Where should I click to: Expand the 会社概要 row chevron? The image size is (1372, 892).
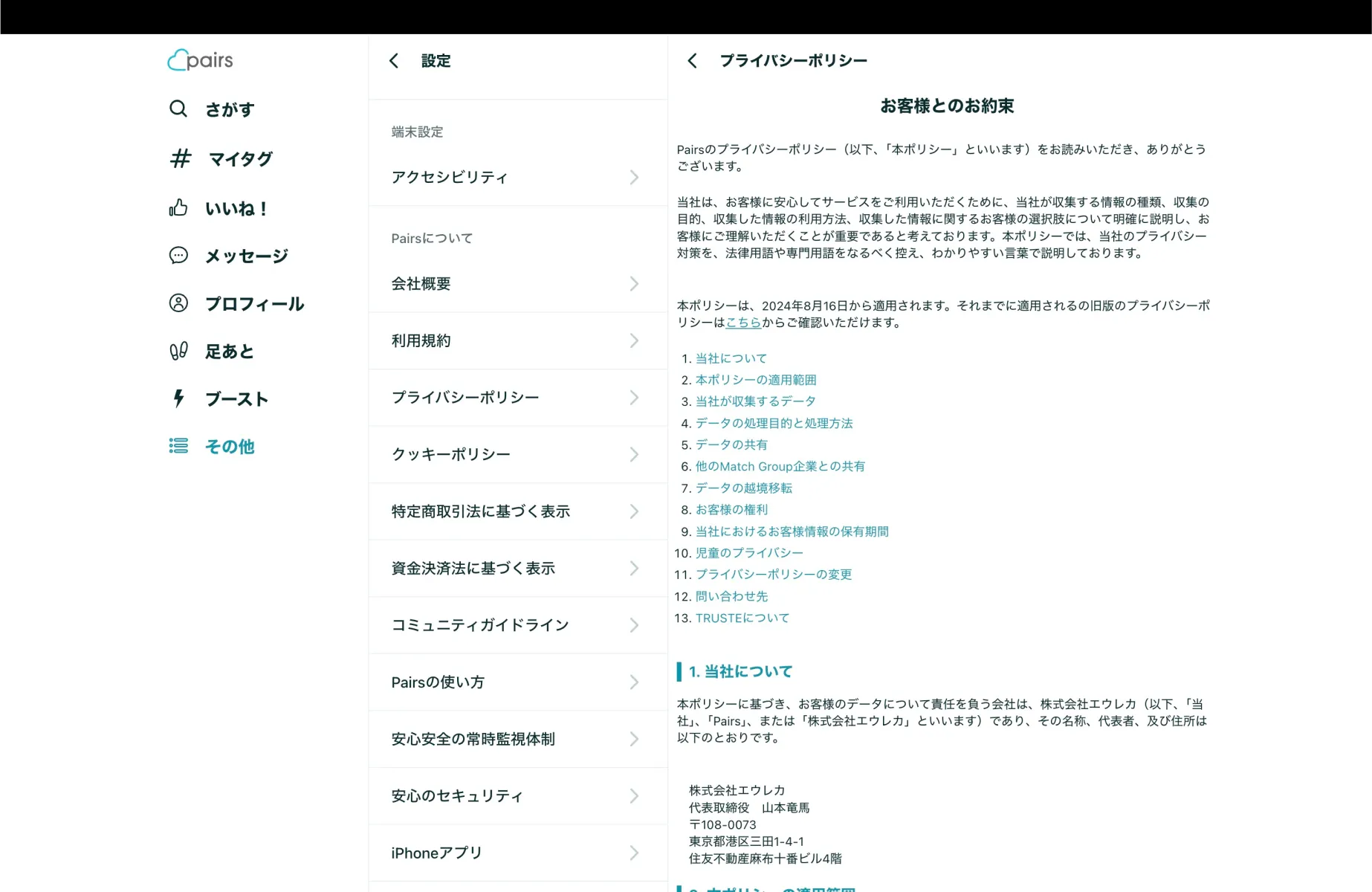[x=634, y=283]
